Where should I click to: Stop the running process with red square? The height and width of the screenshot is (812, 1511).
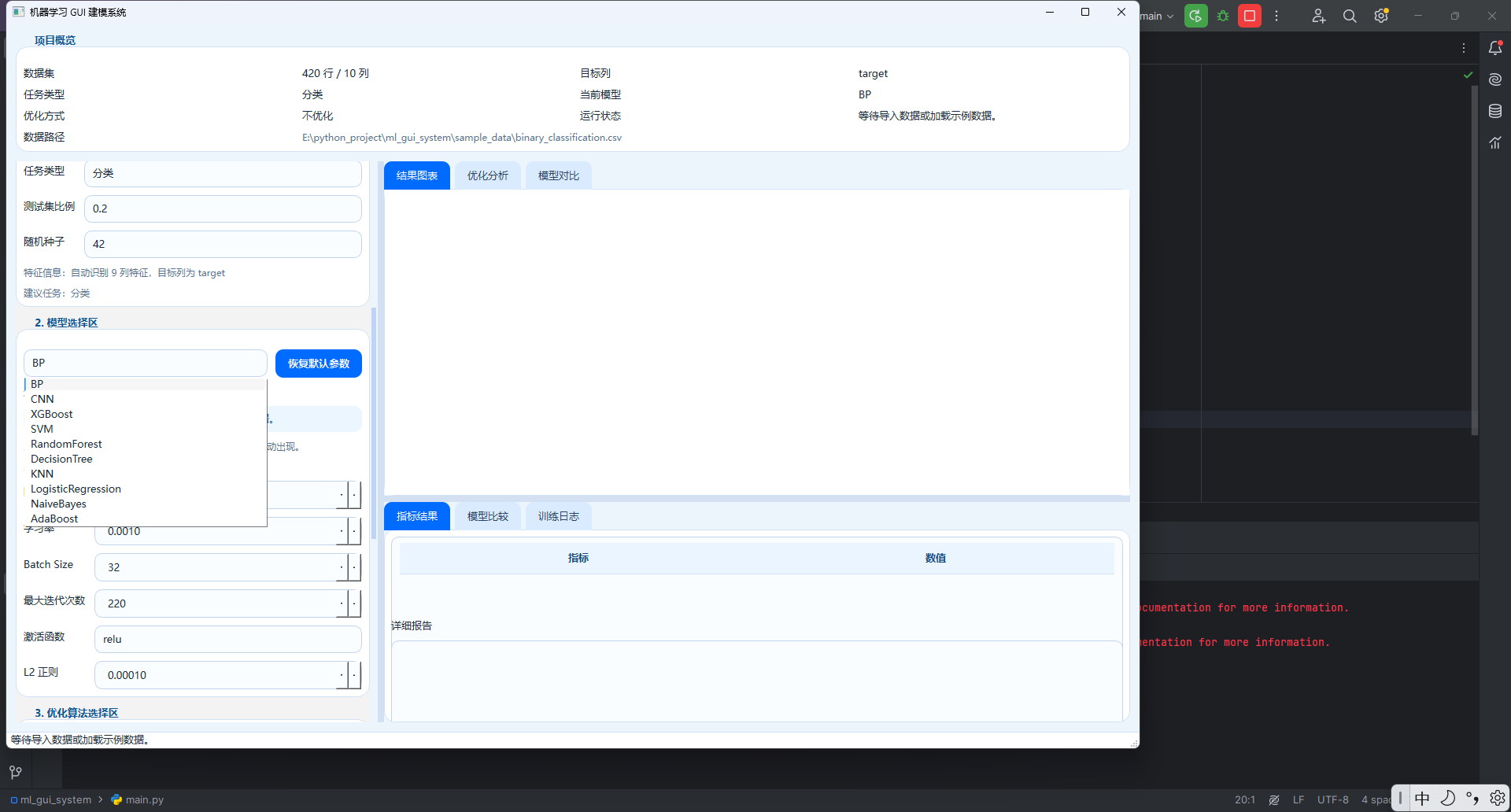click(x=1250, y=16)
